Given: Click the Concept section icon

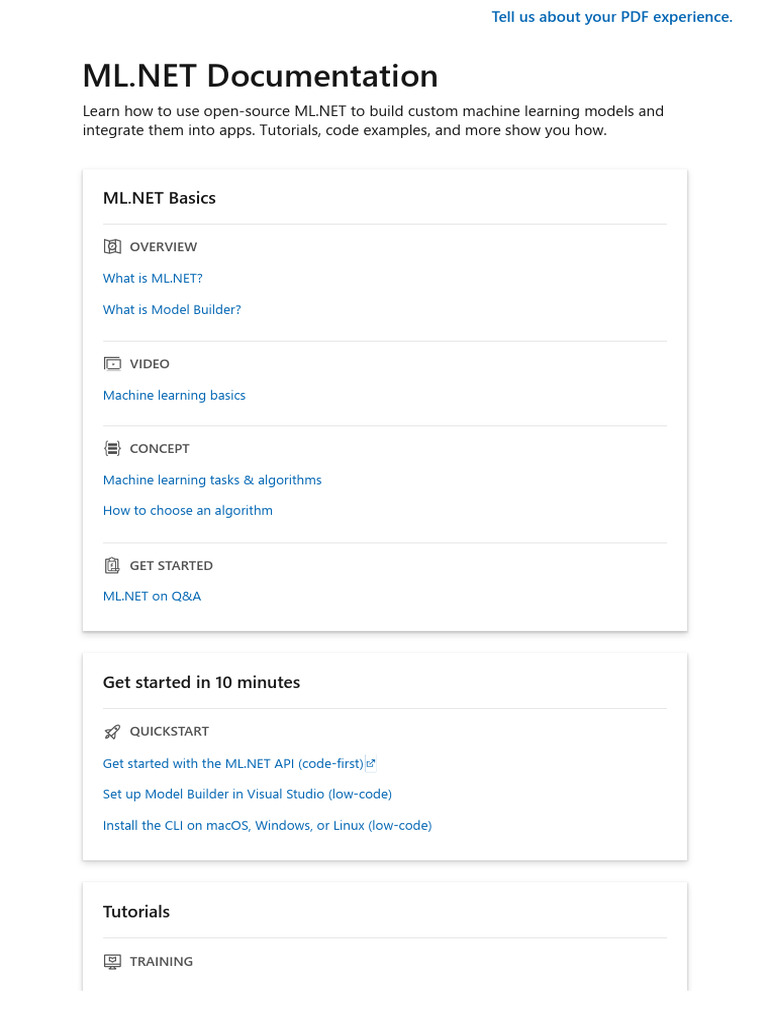Looking at the screenshot, I should tap(112, 449).
